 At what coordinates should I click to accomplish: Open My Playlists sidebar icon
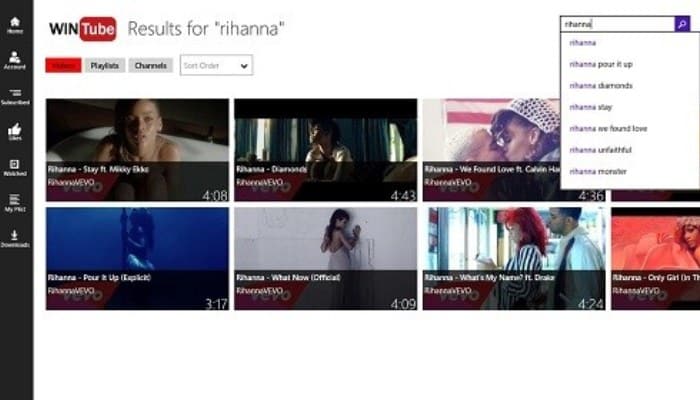click(x=15, y=203)
